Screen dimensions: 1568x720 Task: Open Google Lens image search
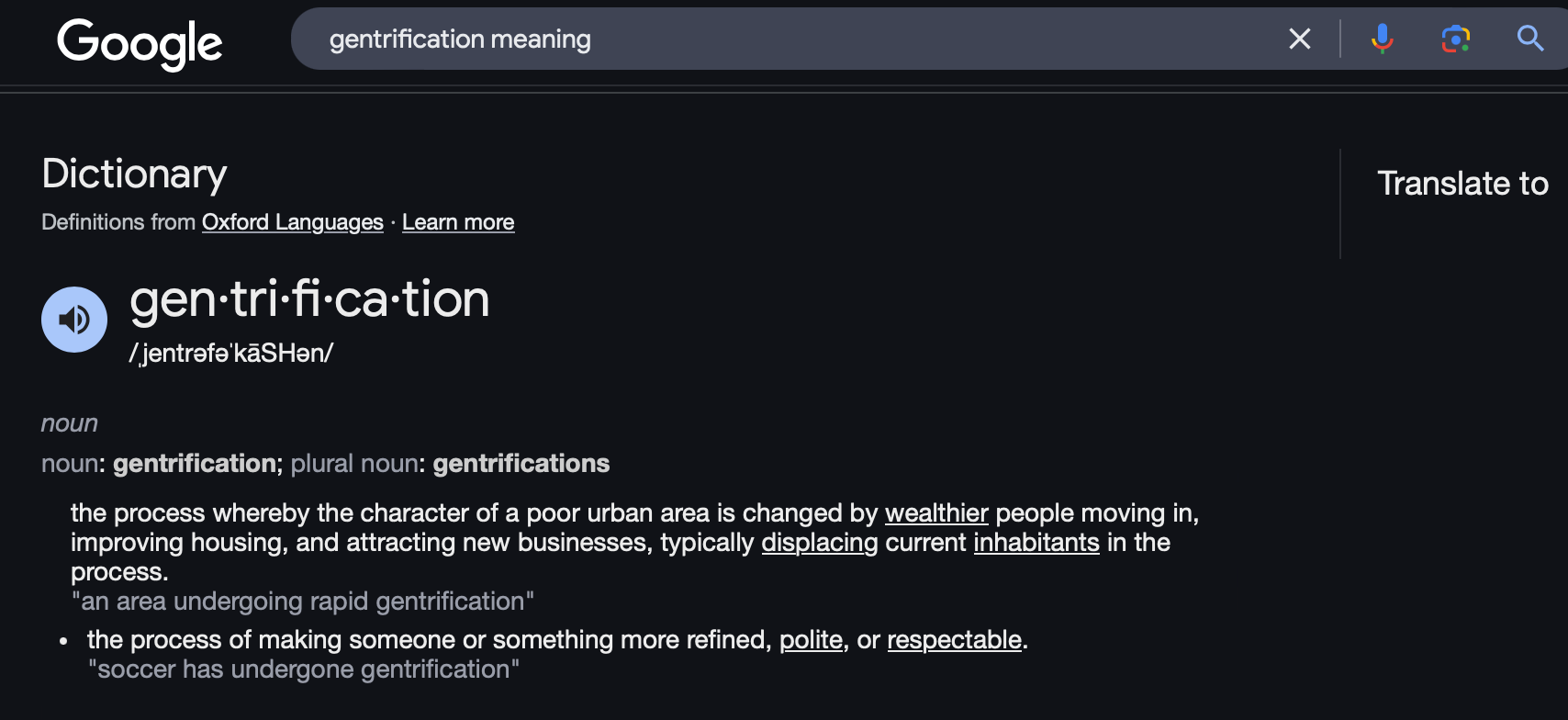pyautogui.click(x=1455, y=39)
